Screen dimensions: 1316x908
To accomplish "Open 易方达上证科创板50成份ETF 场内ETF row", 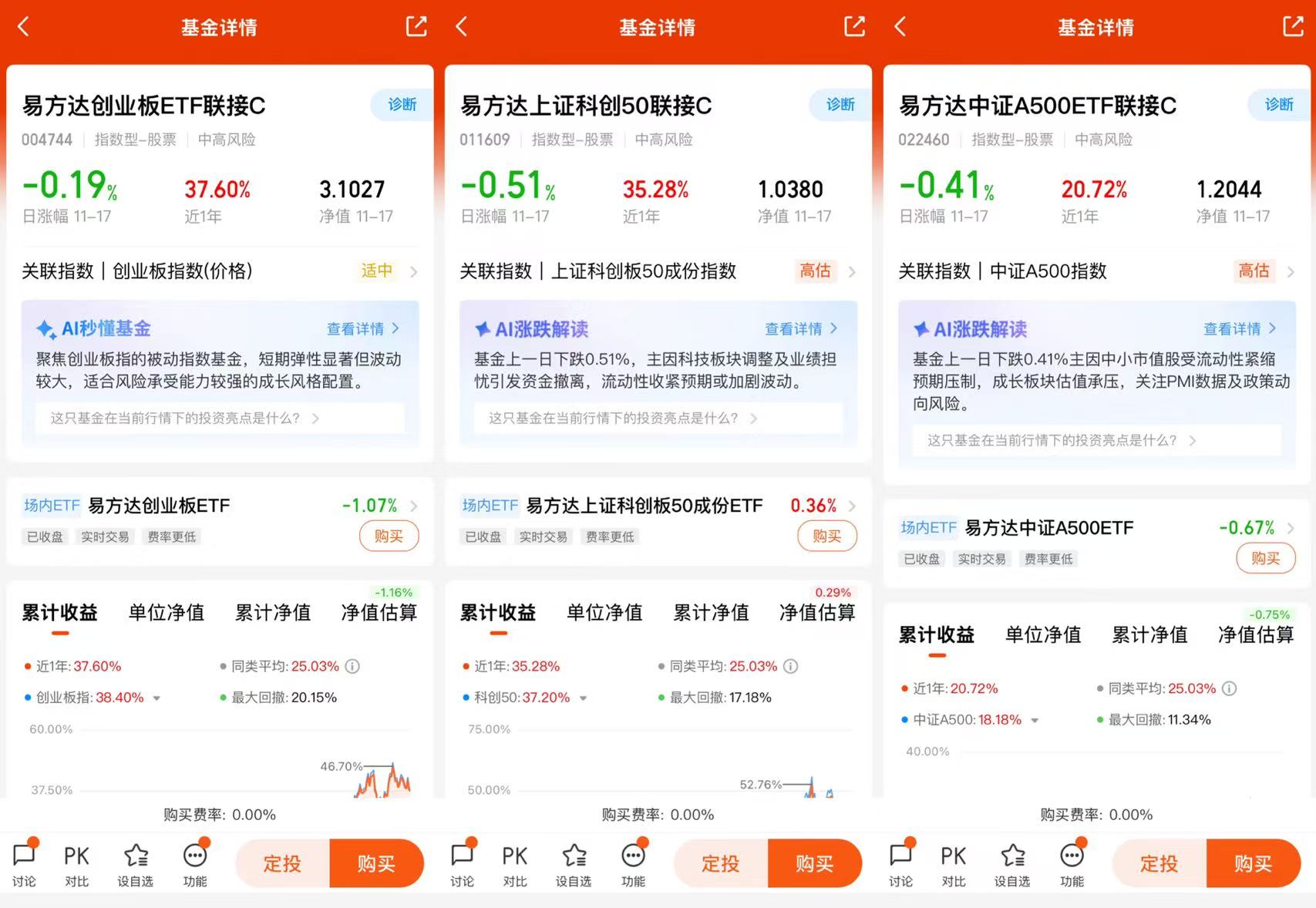I will click(658, 506).
